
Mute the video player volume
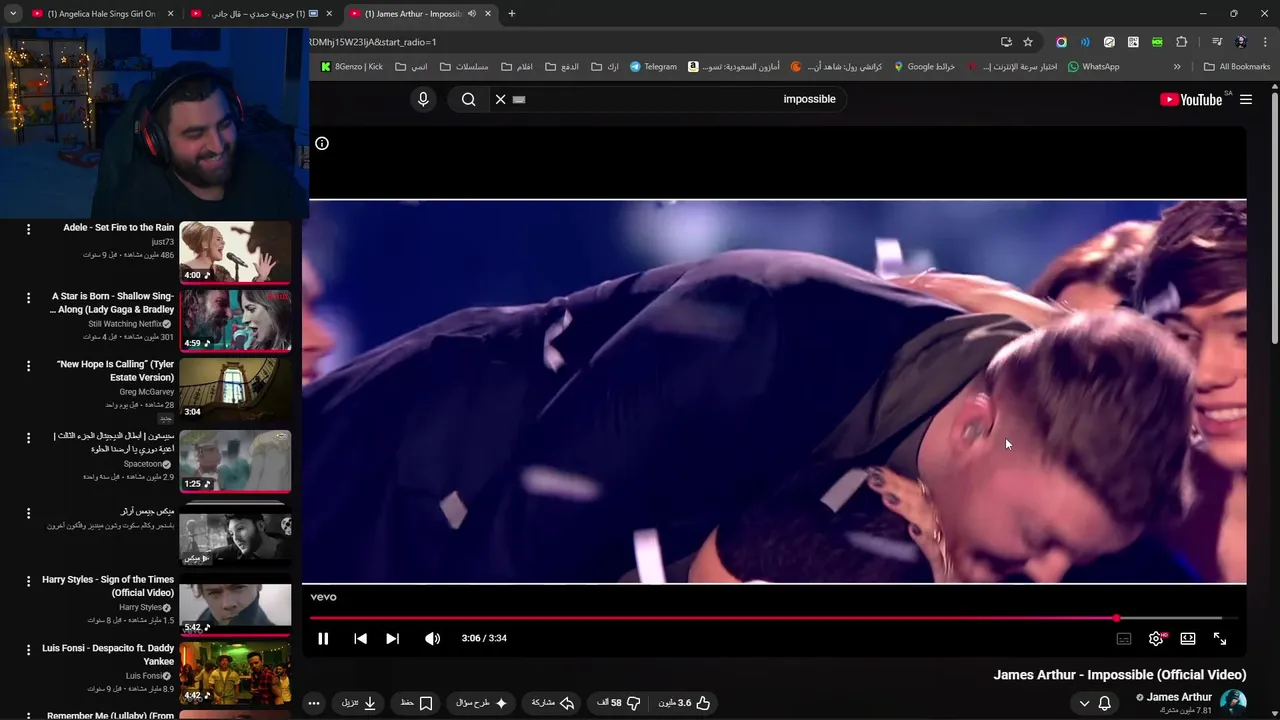[432, 638]
